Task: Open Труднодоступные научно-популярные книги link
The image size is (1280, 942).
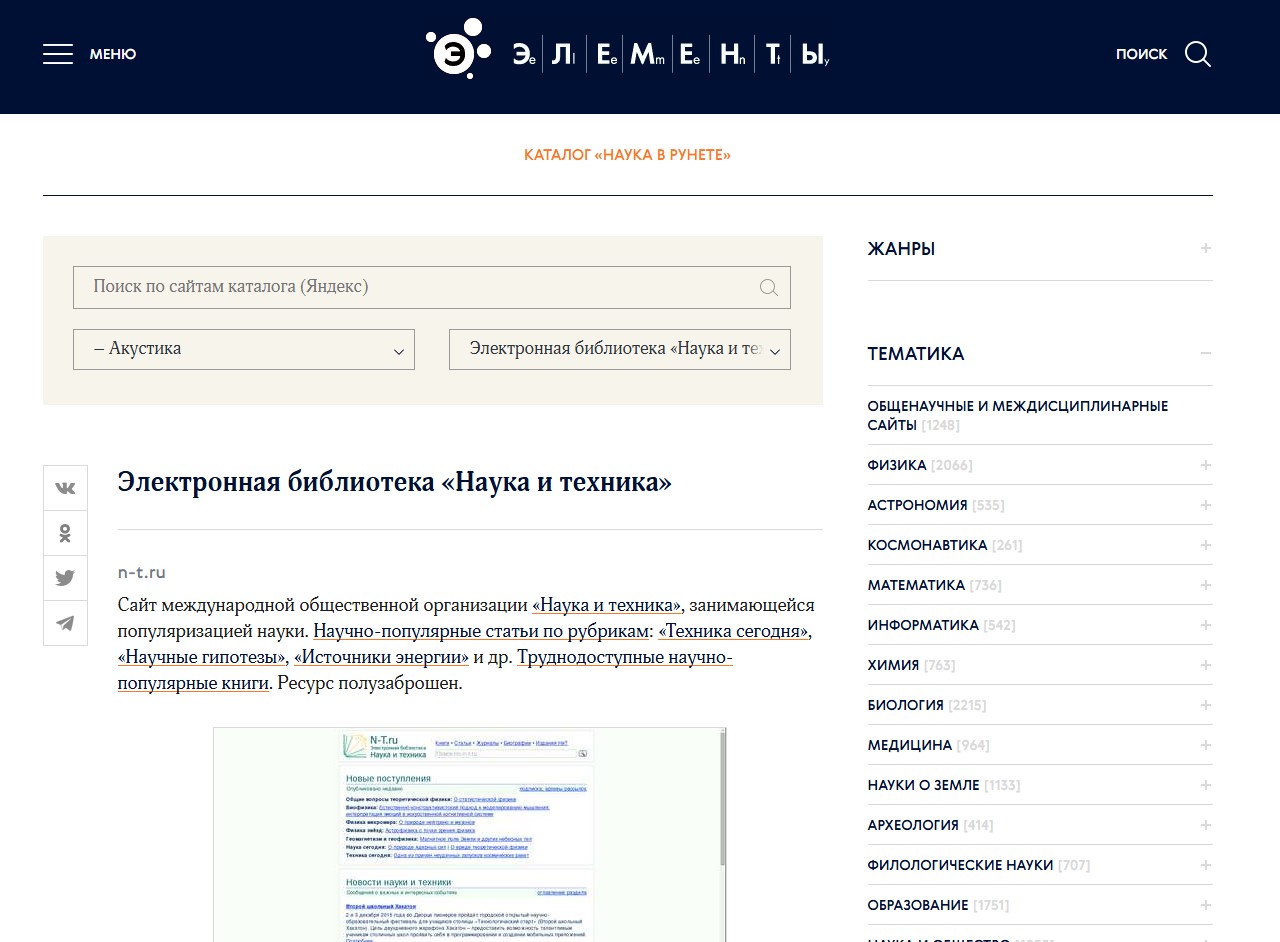Action: tap(425, 670)
